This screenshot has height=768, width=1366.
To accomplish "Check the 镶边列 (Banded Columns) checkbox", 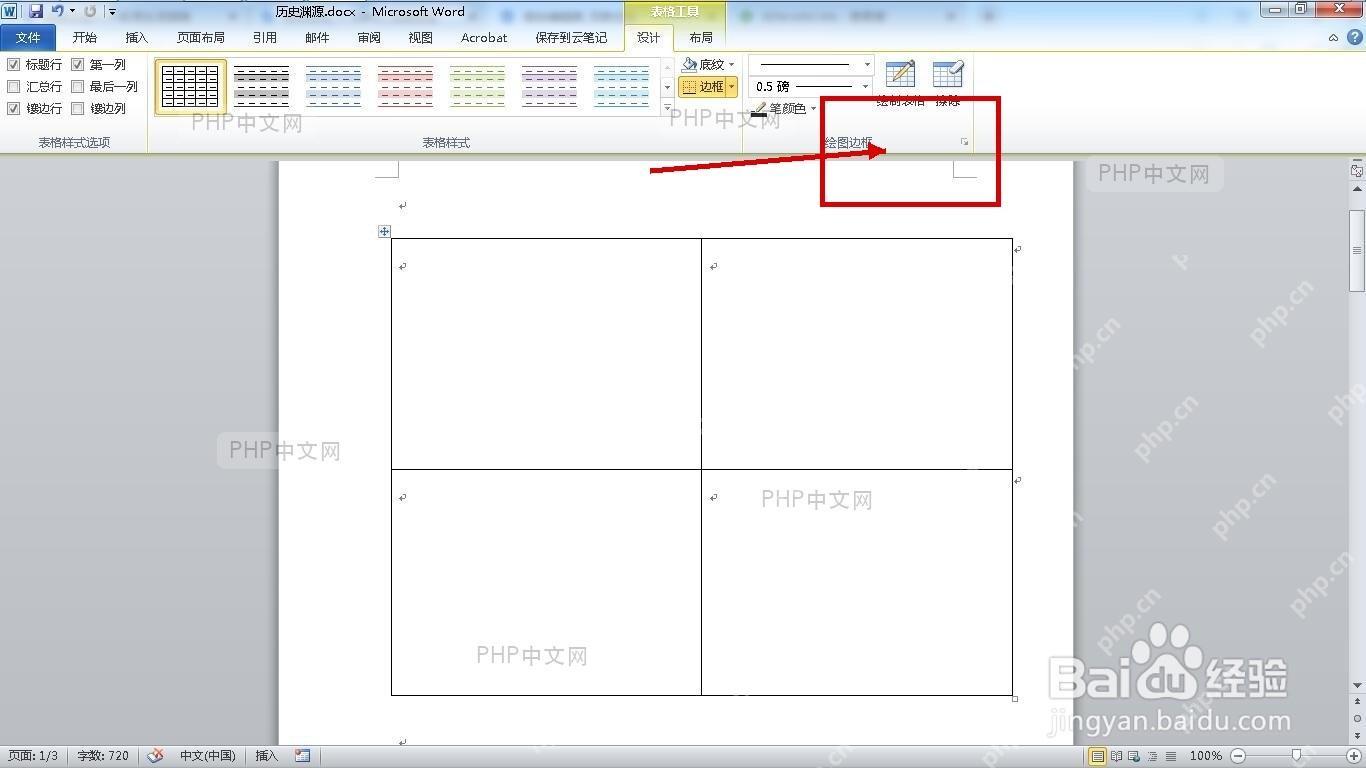I will (78, 109).
